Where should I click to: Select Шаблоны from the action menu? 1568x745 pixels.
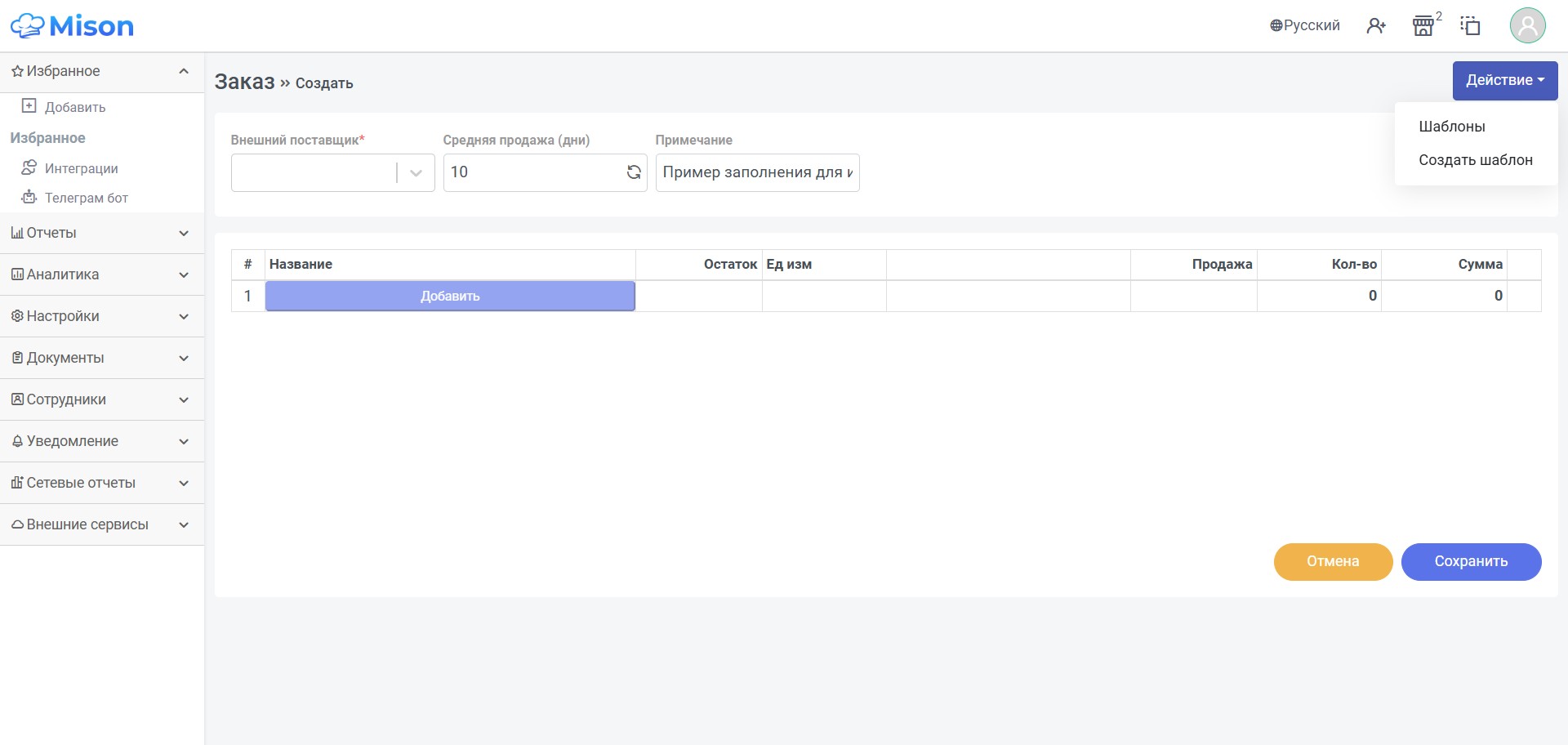(1451, 127)
